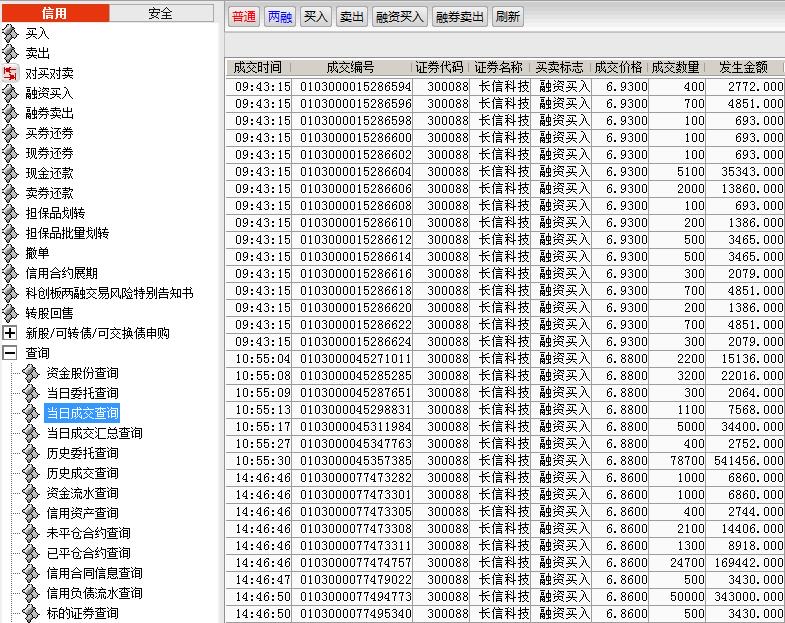The width and height of the screenshot is (785, 623).
Task: Click the 买入 toolbar button
Action: (x=315, y=17)
